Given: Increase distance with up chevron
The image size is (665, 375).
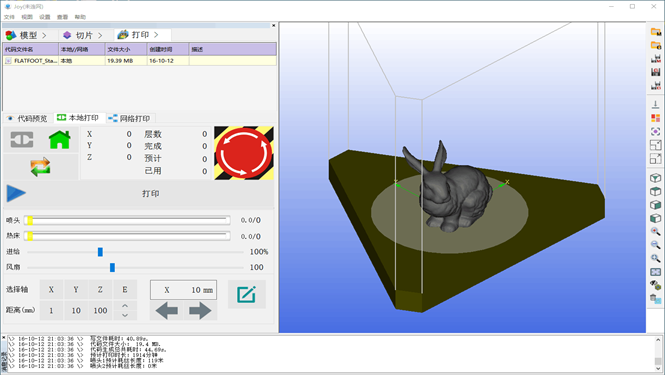Looking at the screenshot, I should (125, 306).
